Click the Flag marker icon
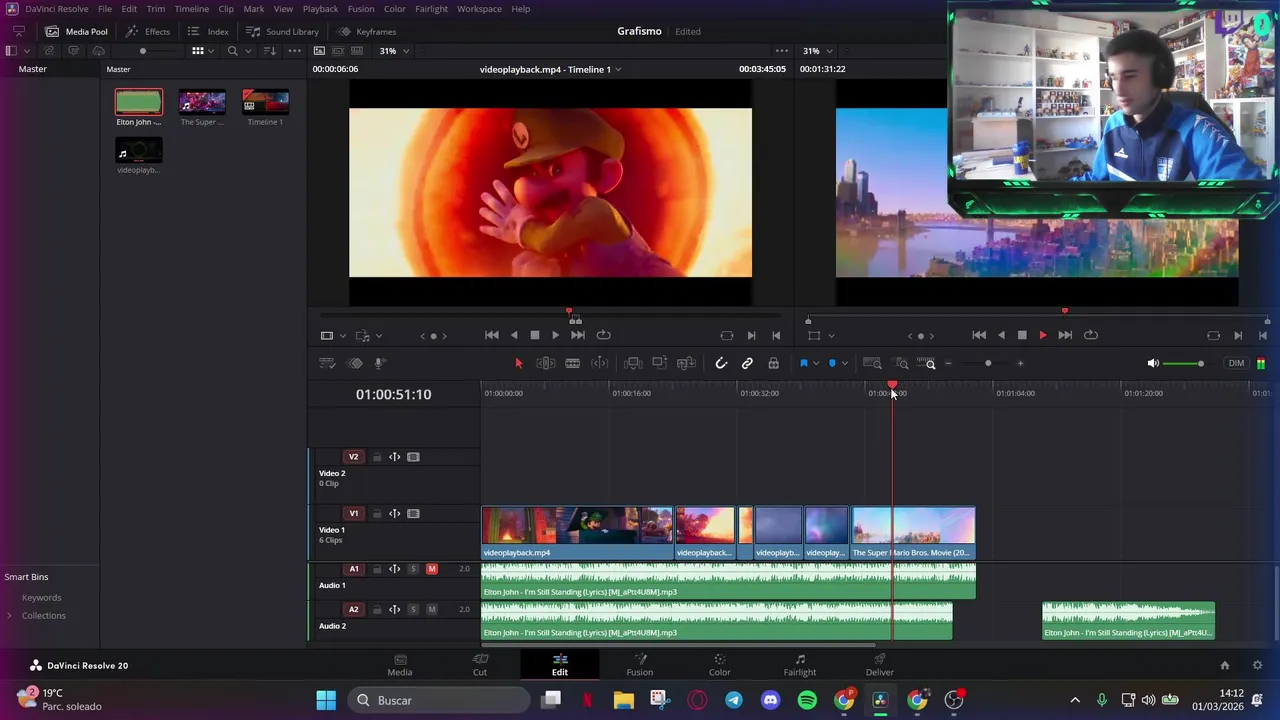The image size is (1280, 720). [804, 363]
